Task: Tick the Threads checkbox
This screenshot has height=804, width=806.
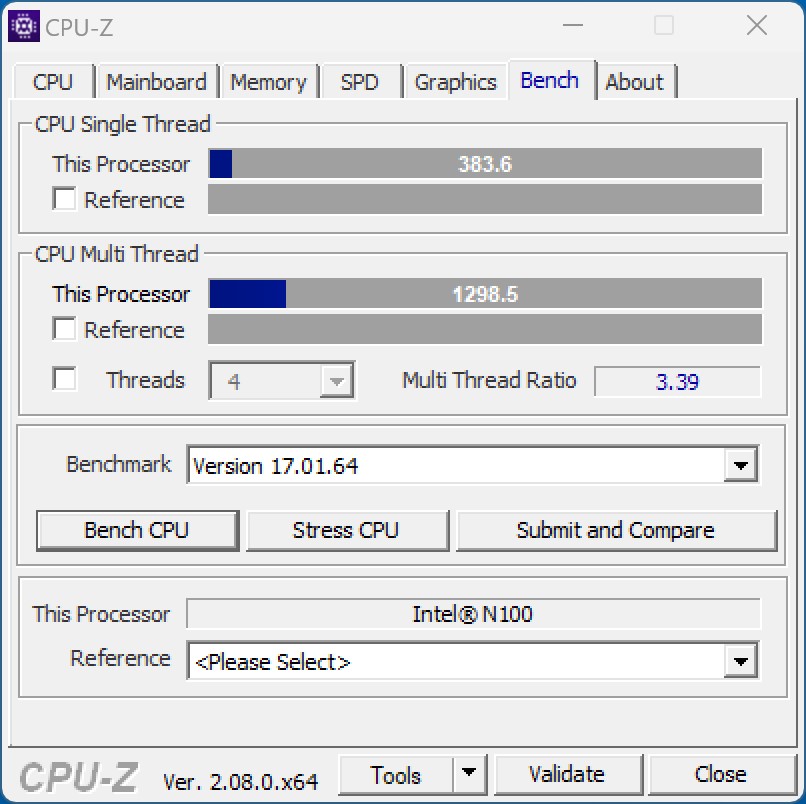Action: pos(64,379)
